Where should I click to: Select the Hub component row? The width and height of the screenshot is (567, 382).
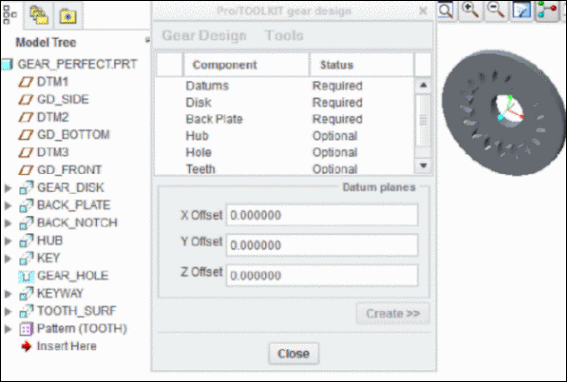point(284,136)
